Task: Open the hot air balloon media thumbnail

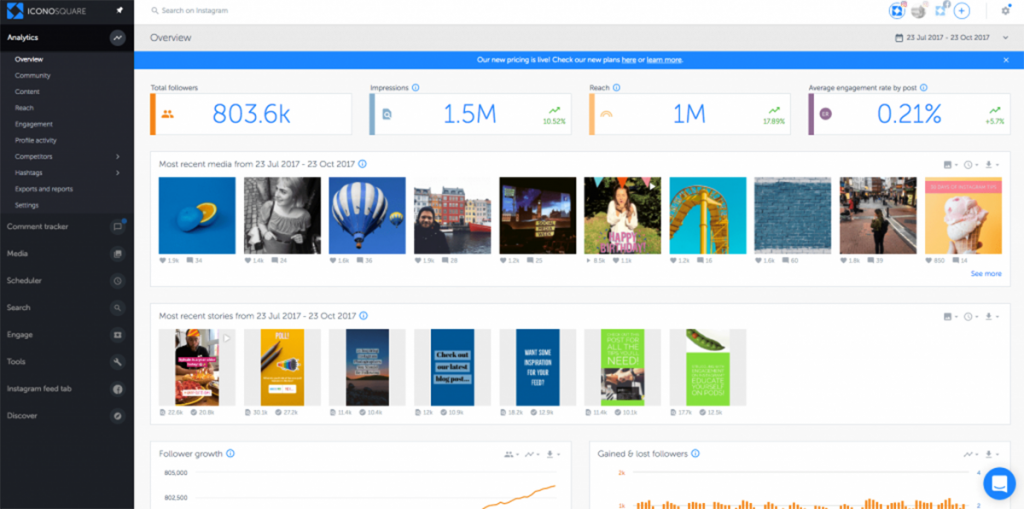Action: tap(367, 216)
